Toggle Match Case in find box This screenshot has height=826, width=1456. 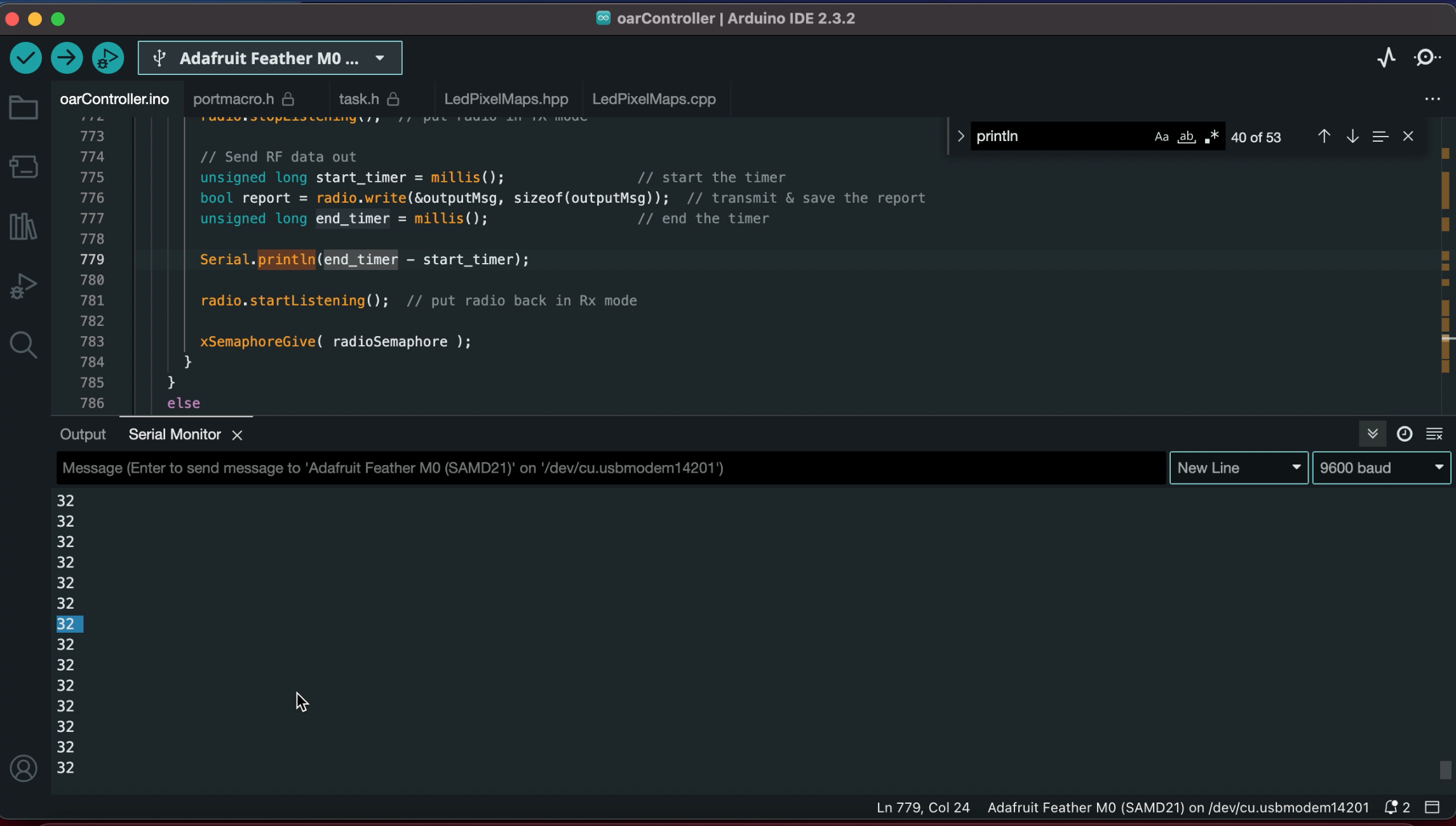(x=1161, y=137)
